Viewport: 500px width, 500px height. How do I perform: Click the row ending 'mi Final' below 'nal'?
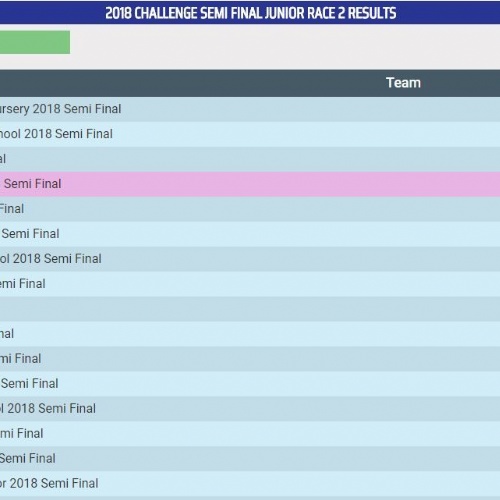250,359
